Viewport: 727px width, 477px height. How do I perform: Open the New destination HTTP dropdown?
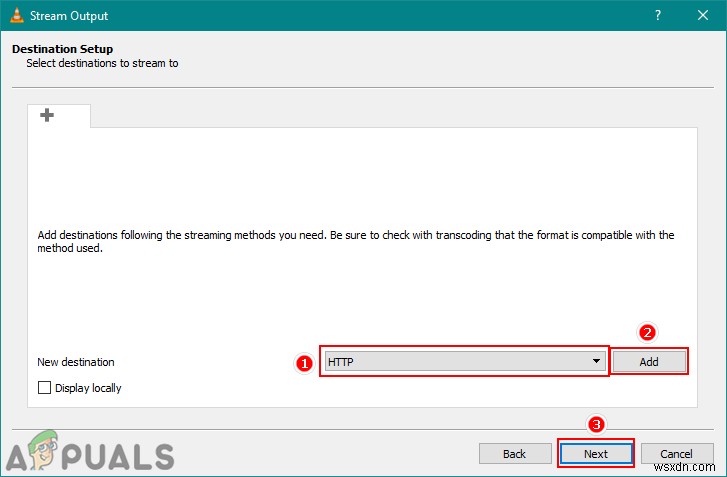pos(465,362)
